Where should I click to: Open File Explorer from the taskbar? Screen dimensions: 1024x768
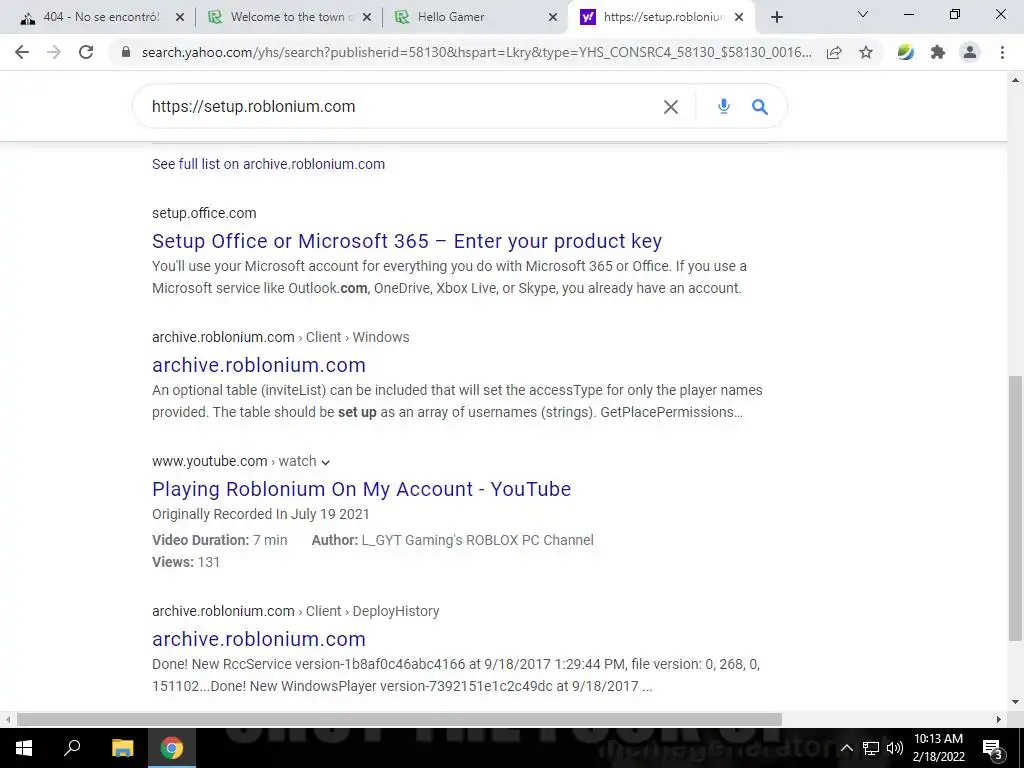pos(122,748)
